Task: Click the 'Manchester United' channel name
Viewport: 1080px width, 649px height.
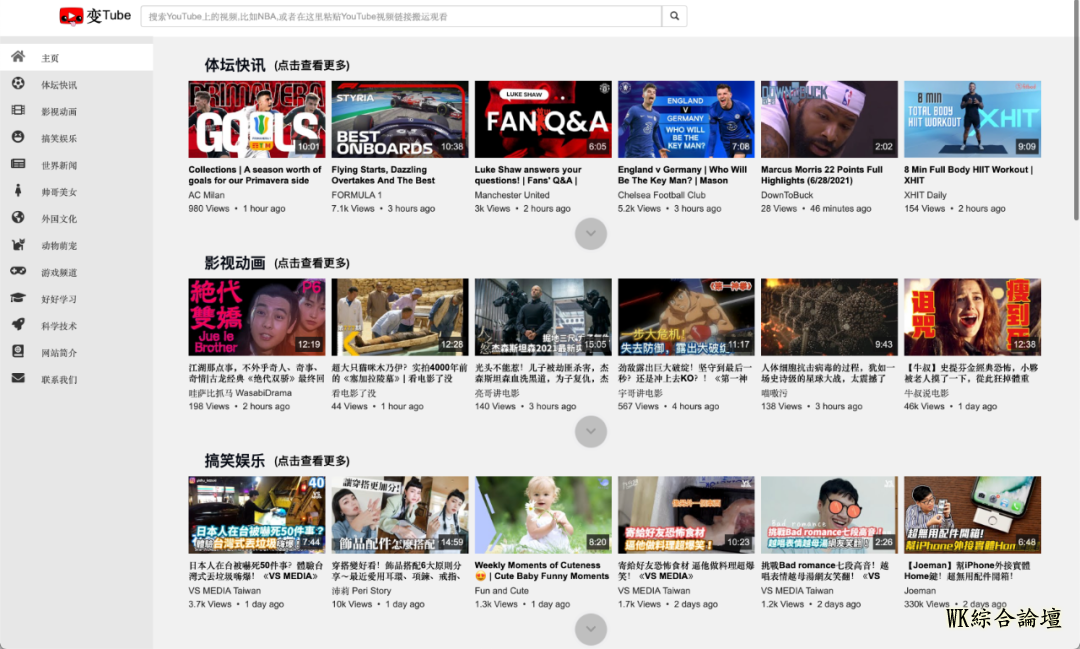Action: [512, 195]
